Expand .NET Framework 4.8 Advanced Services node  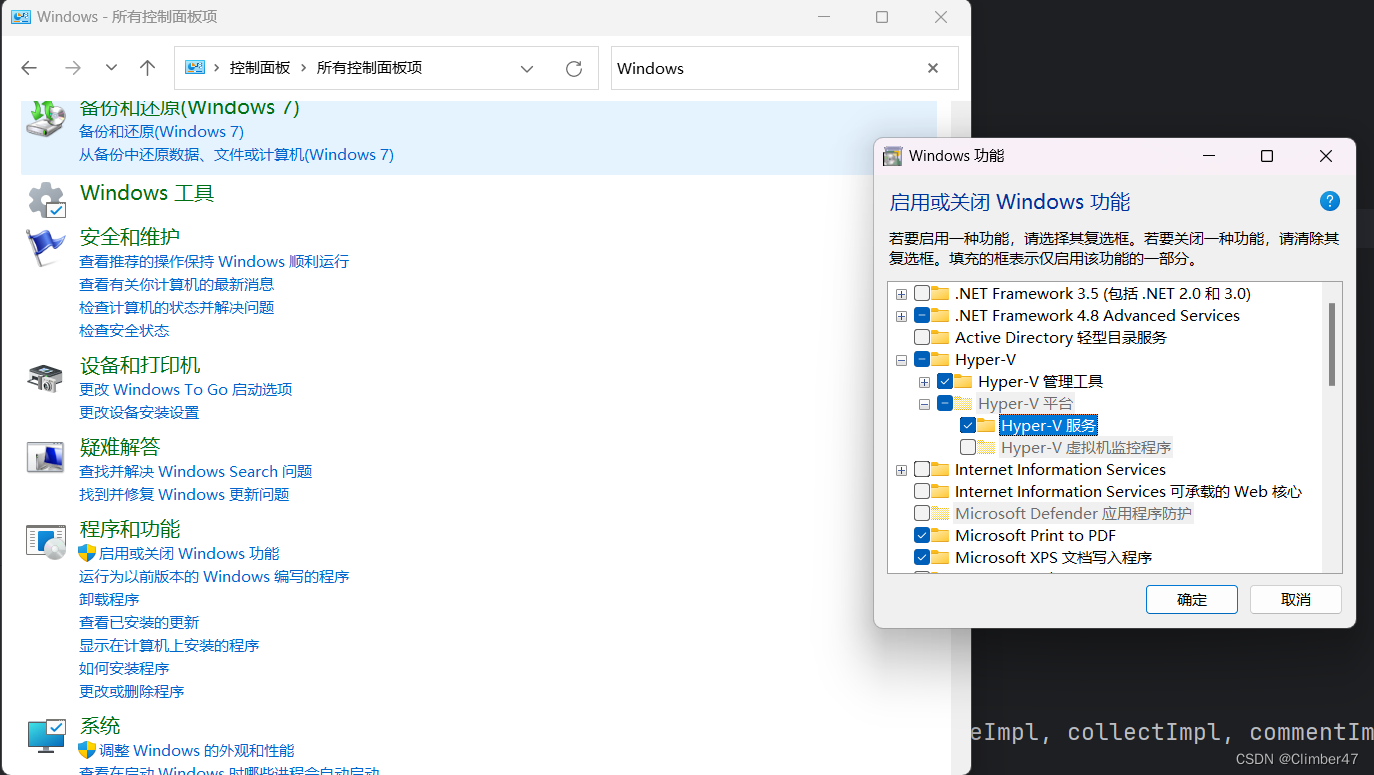click(x=902, y=316)
